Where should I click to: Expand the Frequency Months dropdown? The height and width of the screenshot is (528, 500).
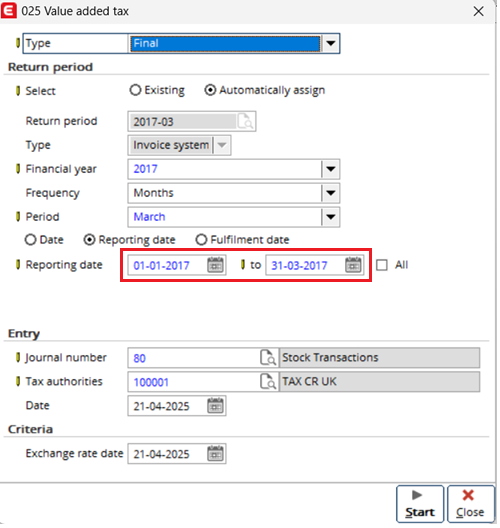point(331,193)
